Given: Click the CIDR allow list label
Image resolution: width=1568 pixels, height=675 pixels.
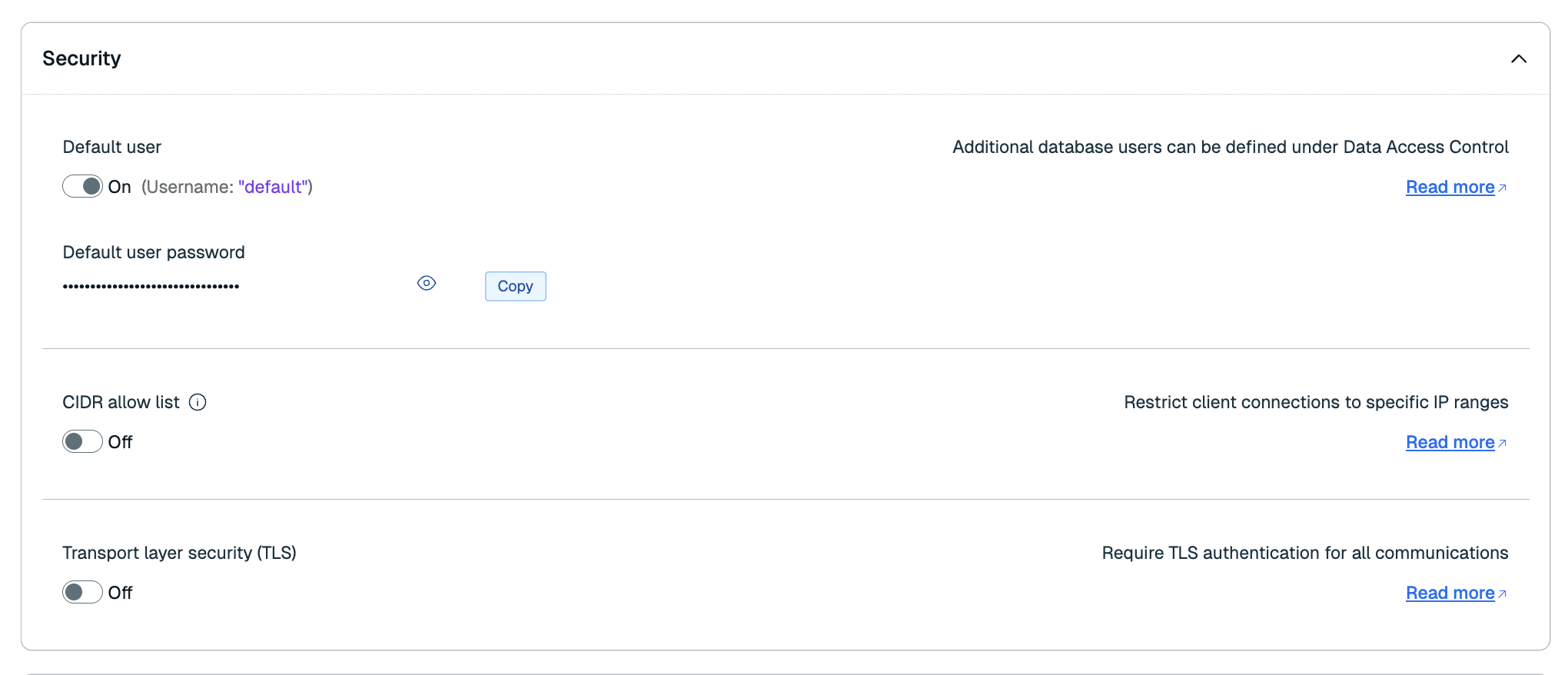Looking at the screenshot, I should 121,403.
